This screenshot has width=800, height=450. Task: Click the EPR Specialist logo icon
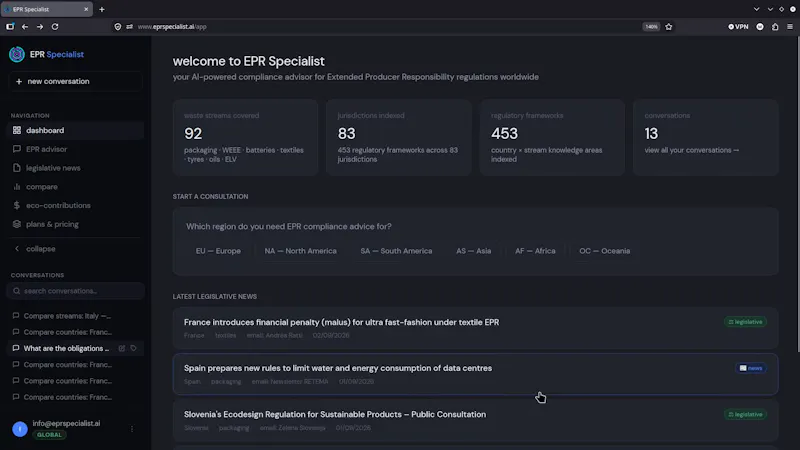(x=17, y=54)
